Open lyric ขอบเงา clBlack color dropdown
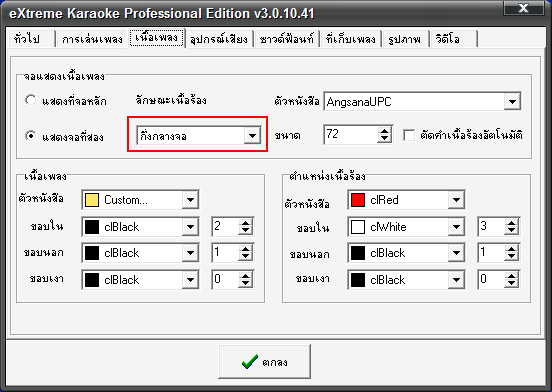Image resolution: width=552 pixels, height=392 pixels. [190, 280]
